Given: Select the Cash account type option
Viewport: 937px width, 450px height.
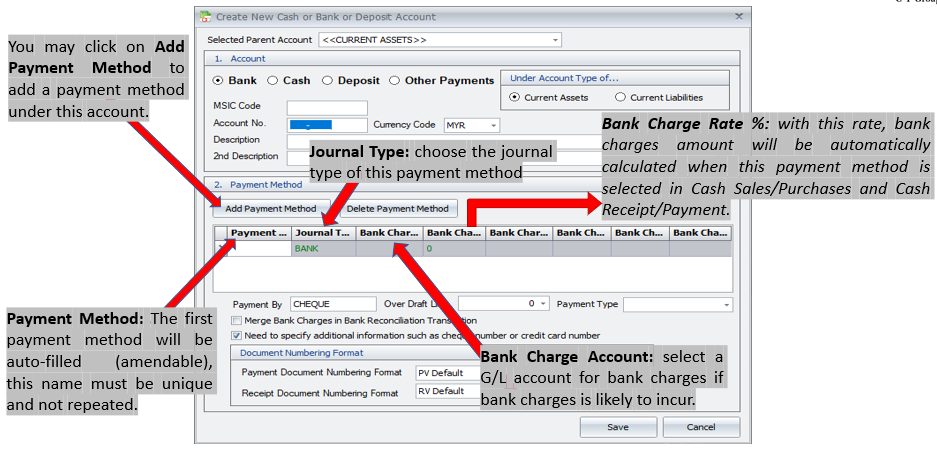Looking at the screenshot, I should tap(273, 80).
